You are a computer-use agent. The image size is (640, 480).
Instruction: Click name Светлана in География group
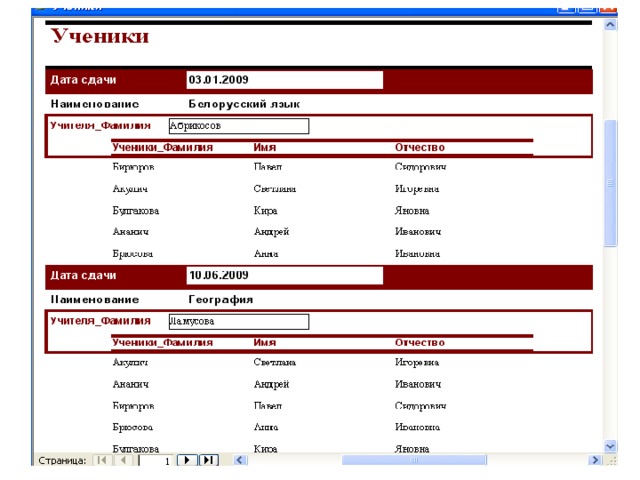click(275, 362)
